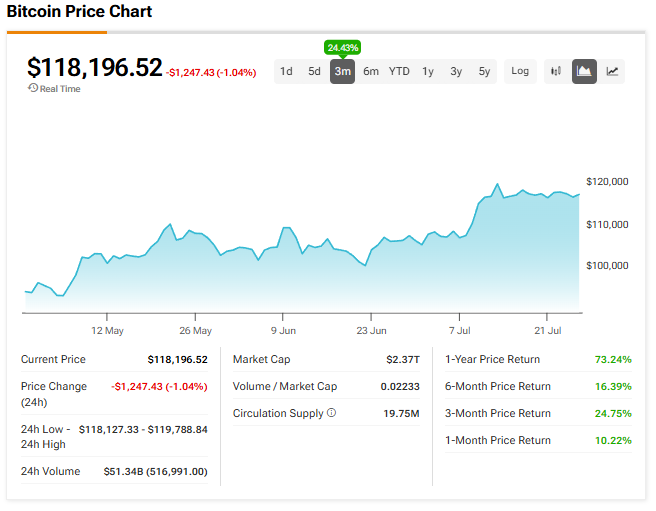Click the Real Time clock icon

(33, 89)
